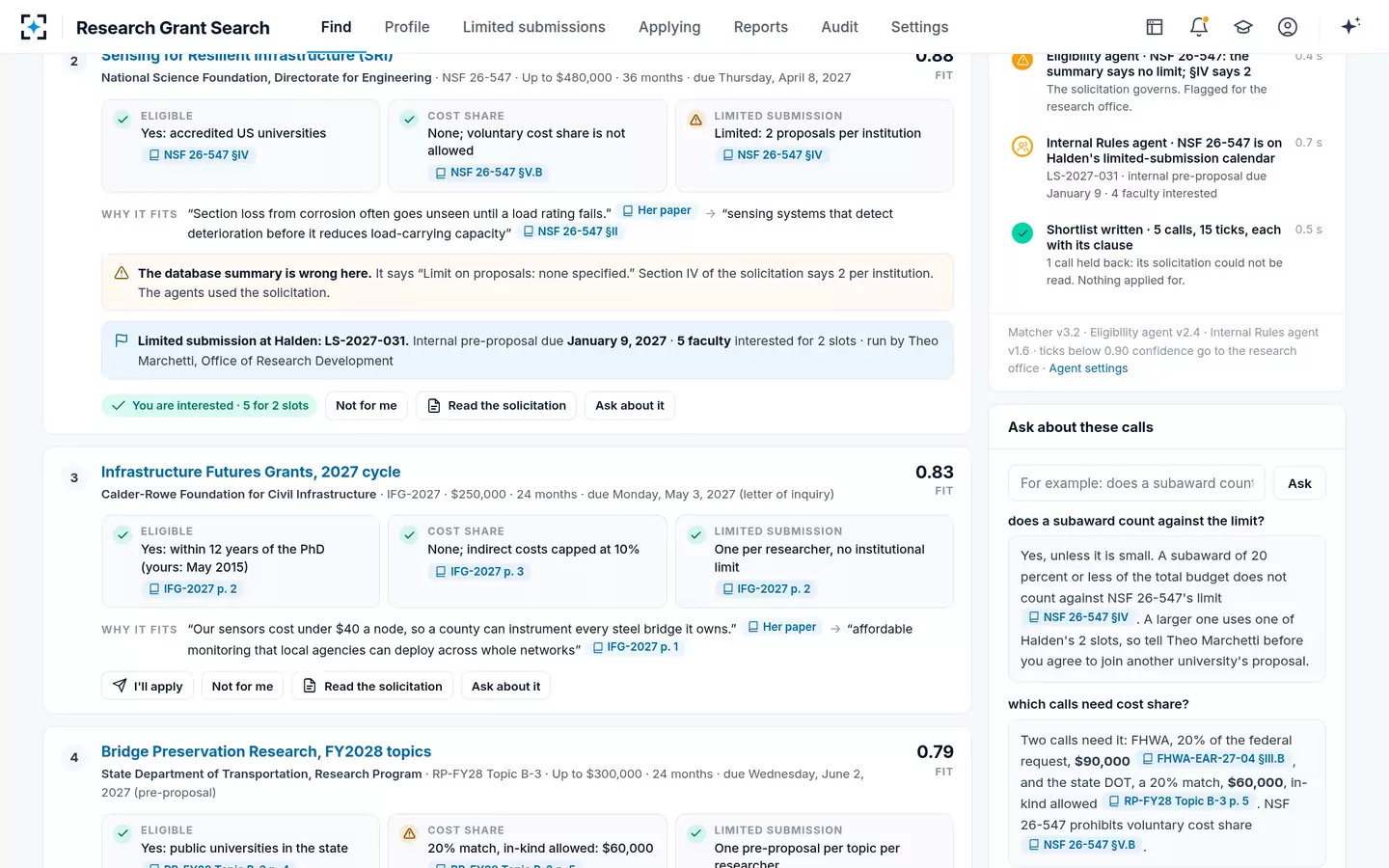Open Agent settings link
1389x868 pixels.
coord(1088,368)
